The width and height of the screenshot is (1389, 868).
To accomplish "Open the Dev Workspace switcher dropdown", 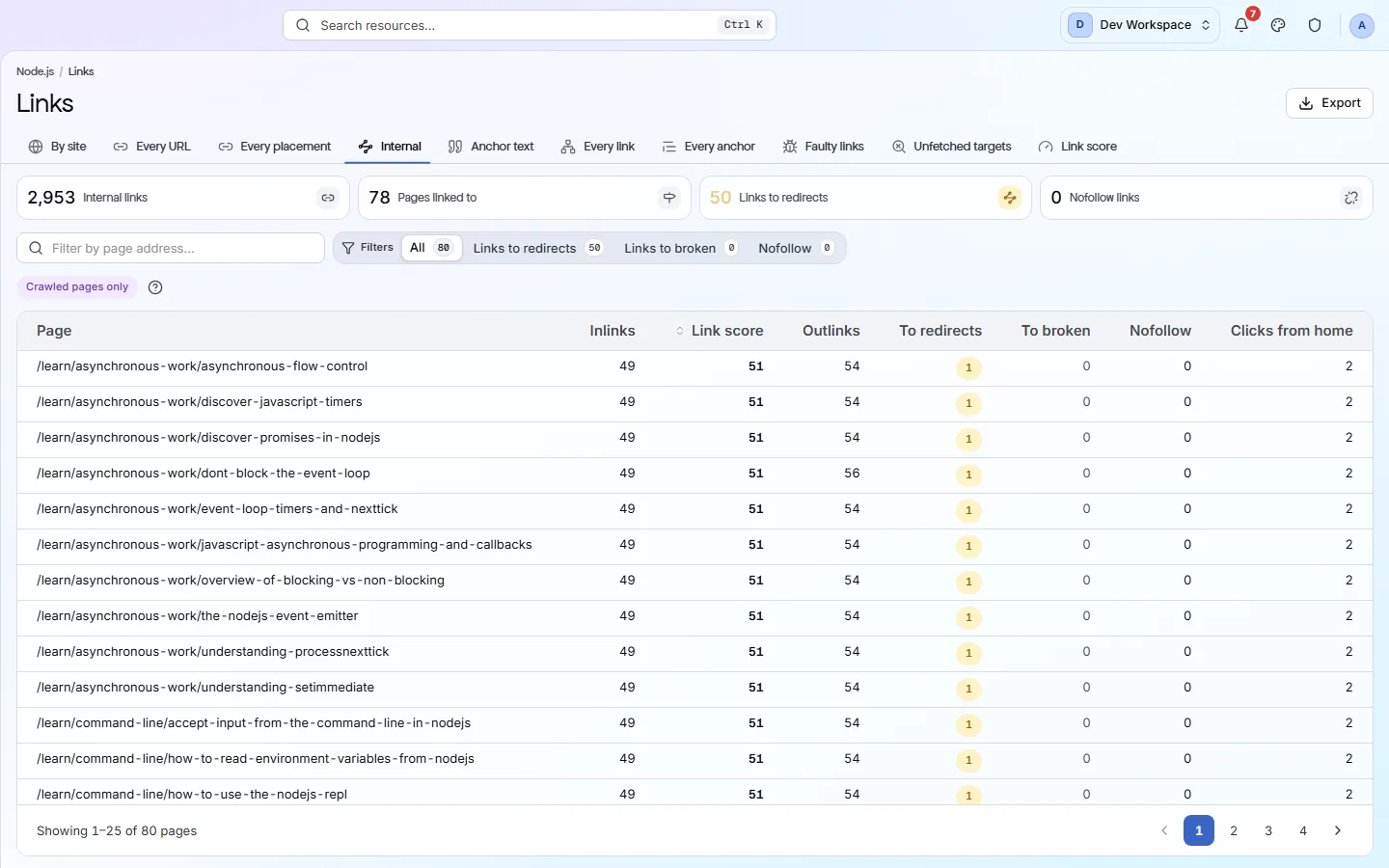I will pos(1140,25).
